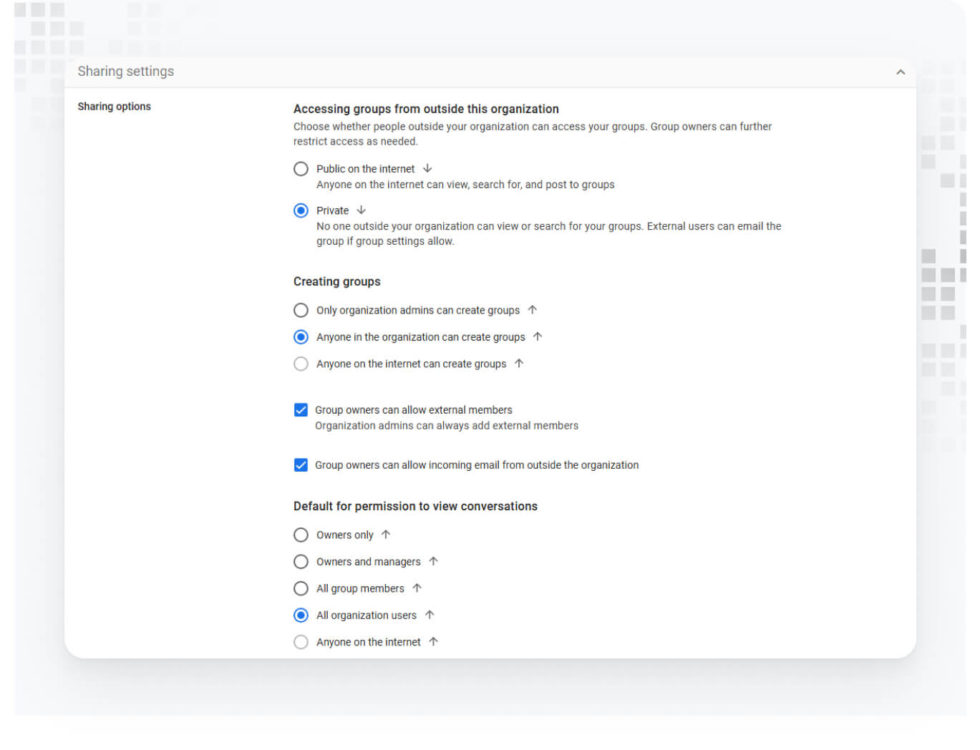Select 'Anyone on the internet' for viewing conversations
The image size is (980, 750).
301,641
